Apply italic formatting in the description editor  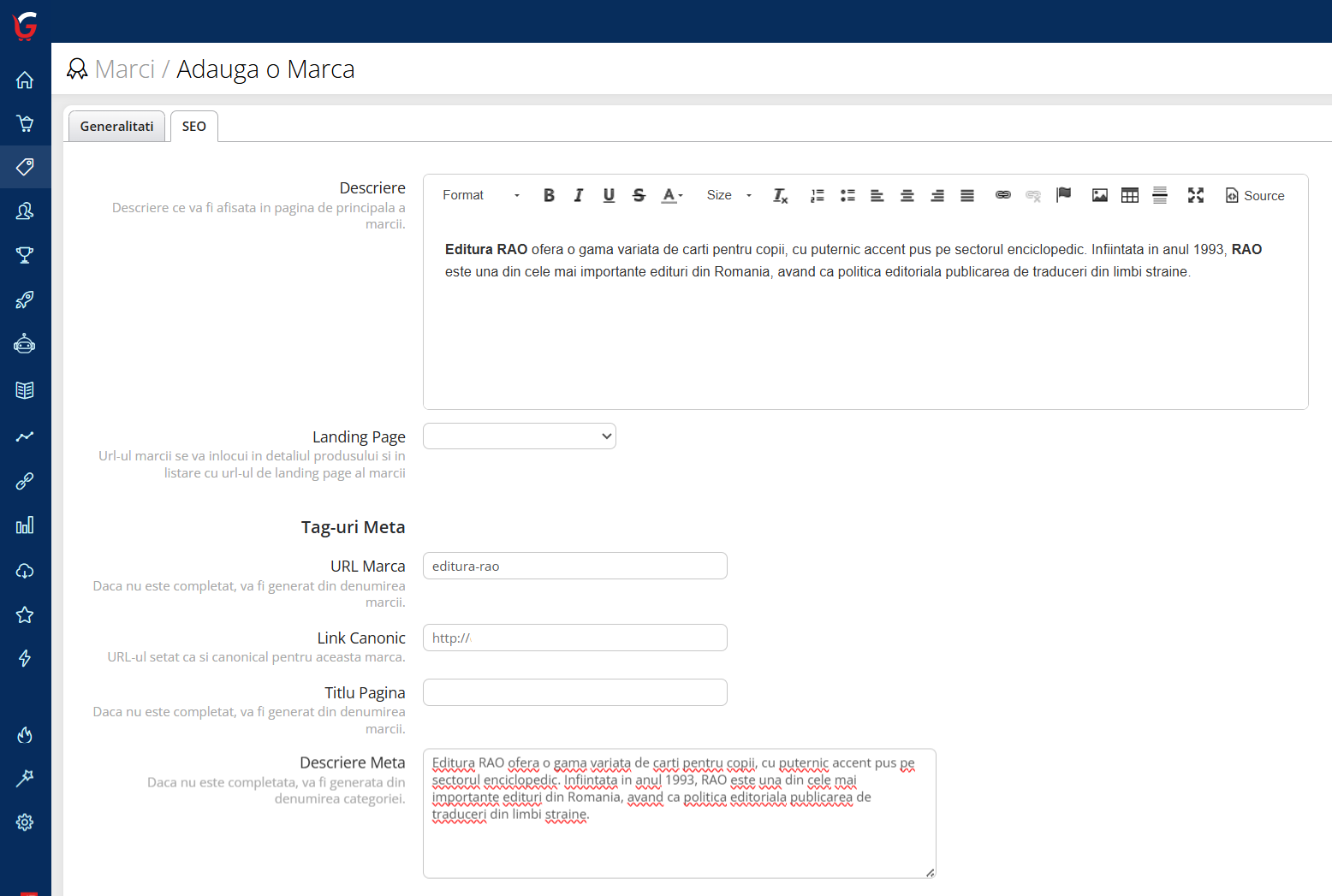(579, 195)
